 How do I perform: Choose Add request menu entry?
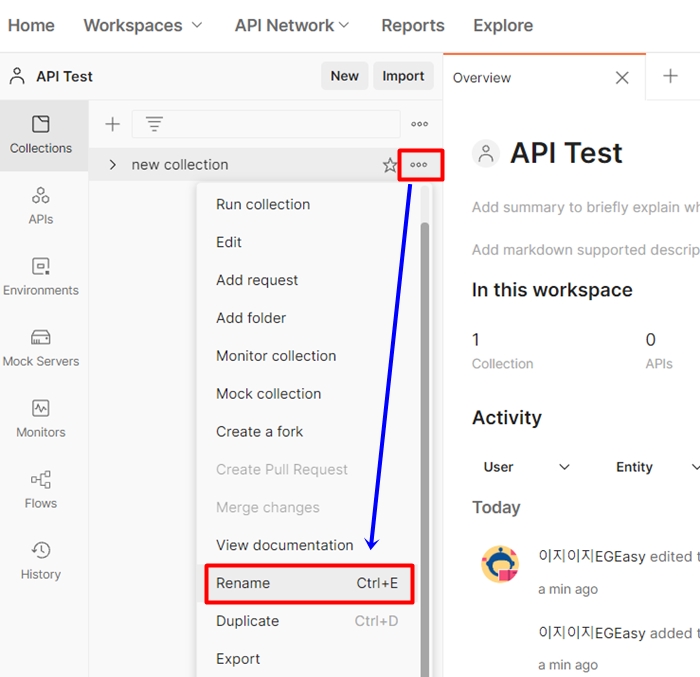pyautogui.click(x=308, y=280)
